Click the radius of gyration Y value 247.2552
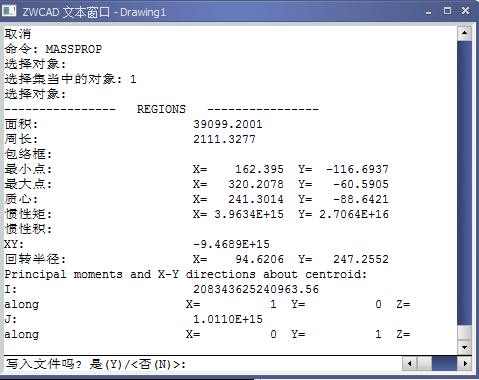 [x=361, y=259]
